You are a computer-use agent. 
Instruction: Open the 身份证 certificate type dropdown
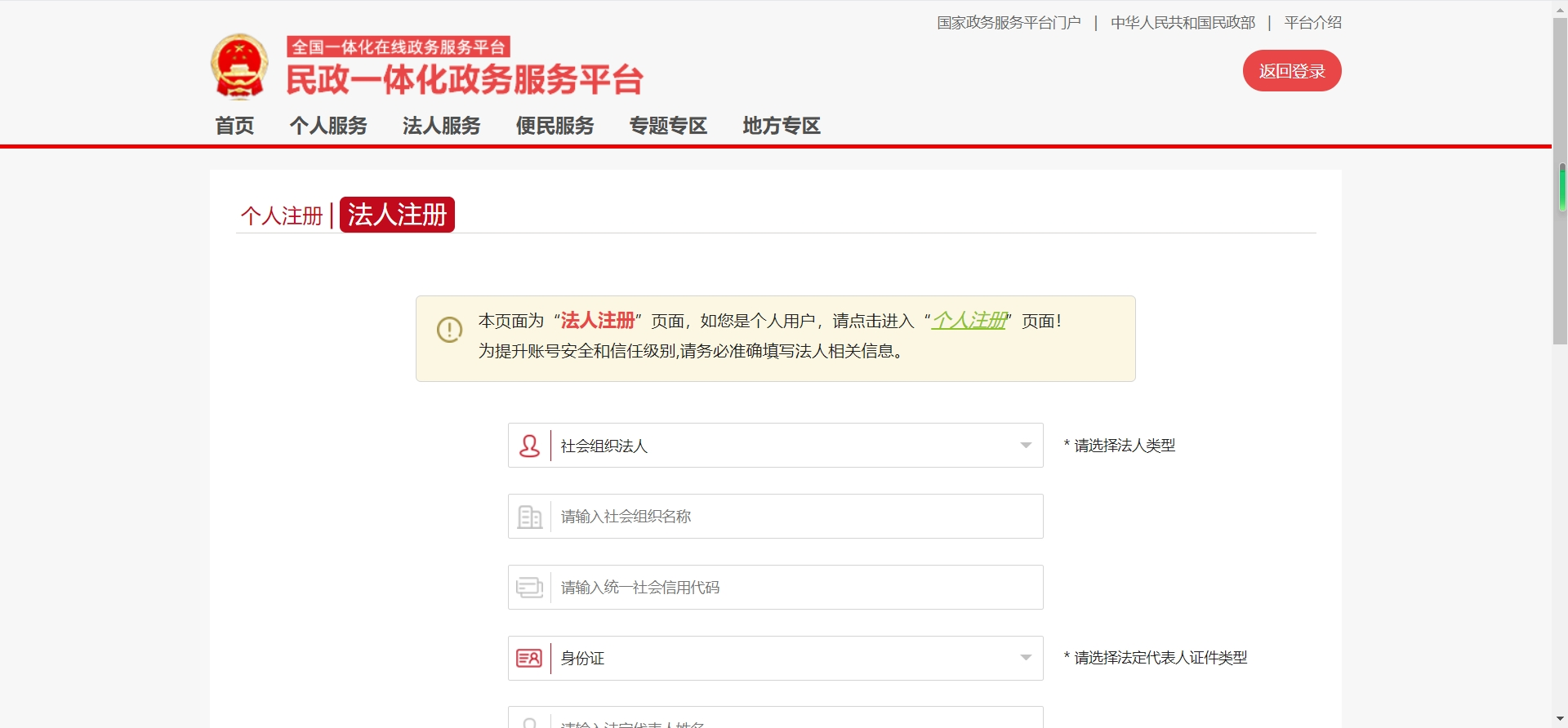point(1026,658)
